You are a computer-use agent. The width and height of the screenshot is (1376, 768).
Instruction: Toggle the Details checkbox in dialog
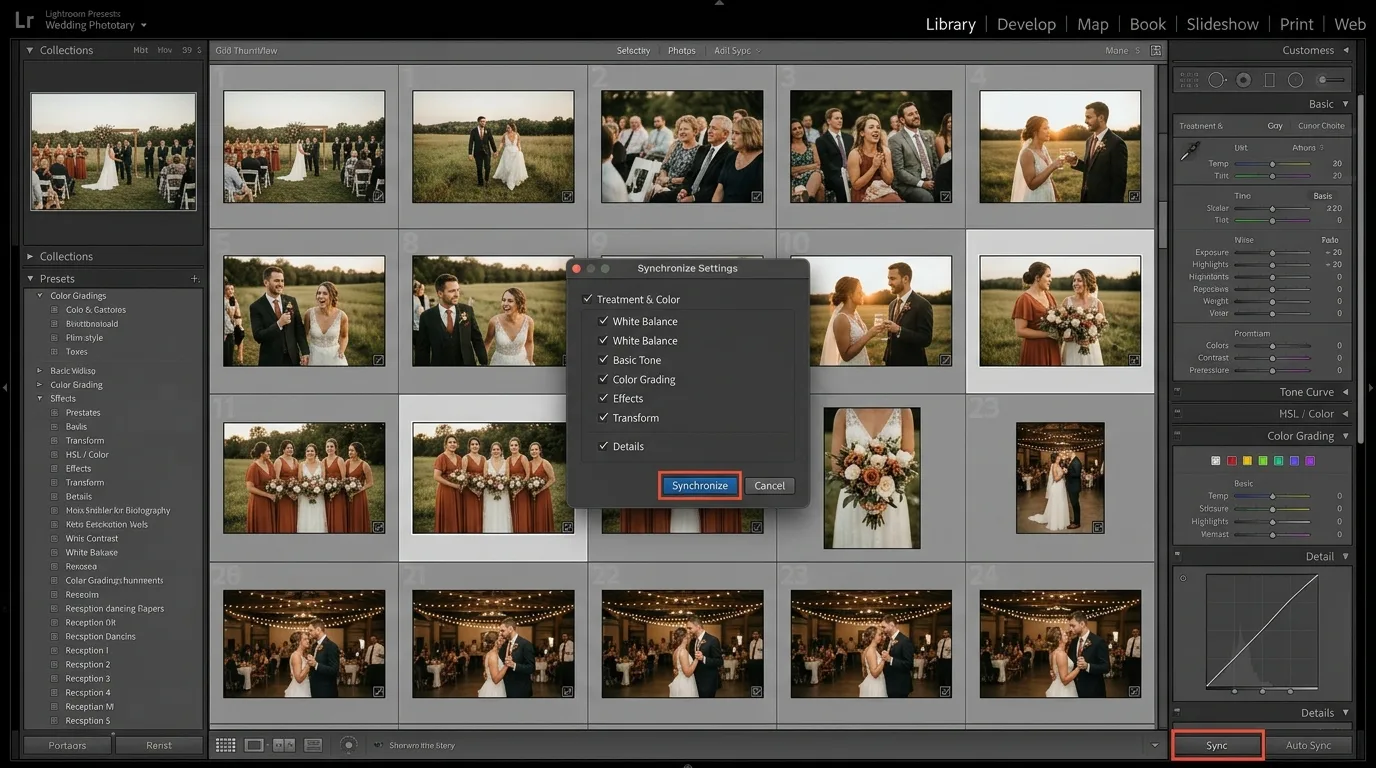tap(603, 446)
